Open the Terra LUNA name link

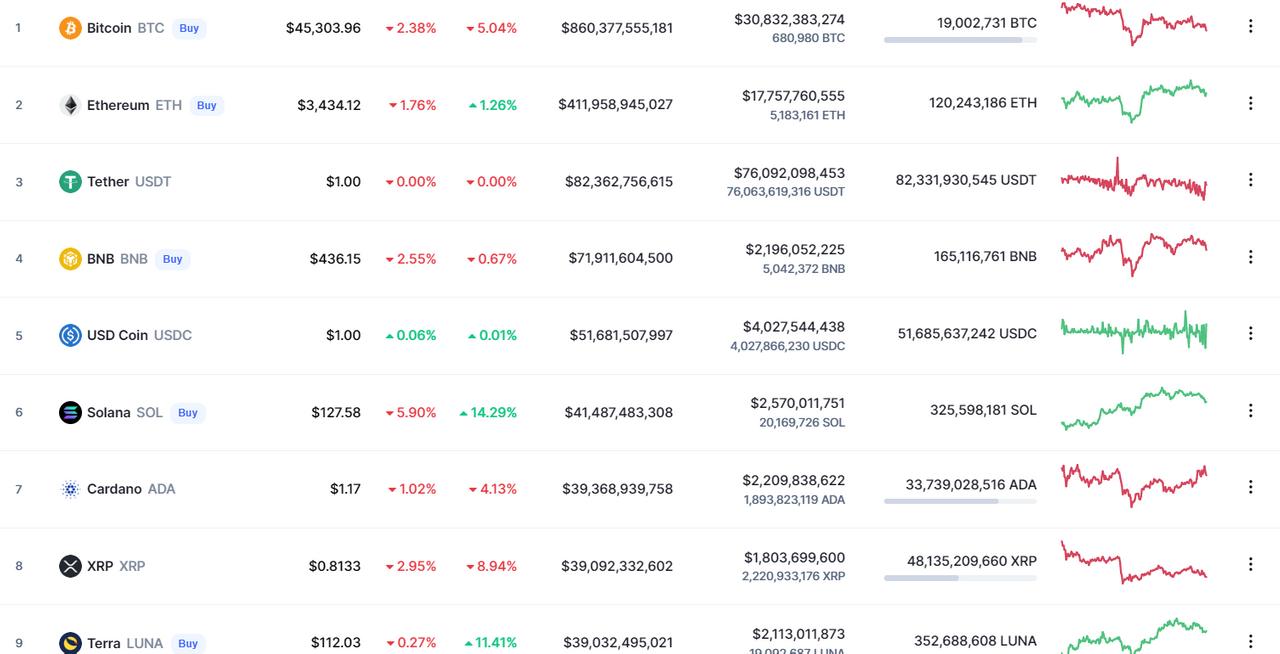pyautogui.click(x=125, y=643)
